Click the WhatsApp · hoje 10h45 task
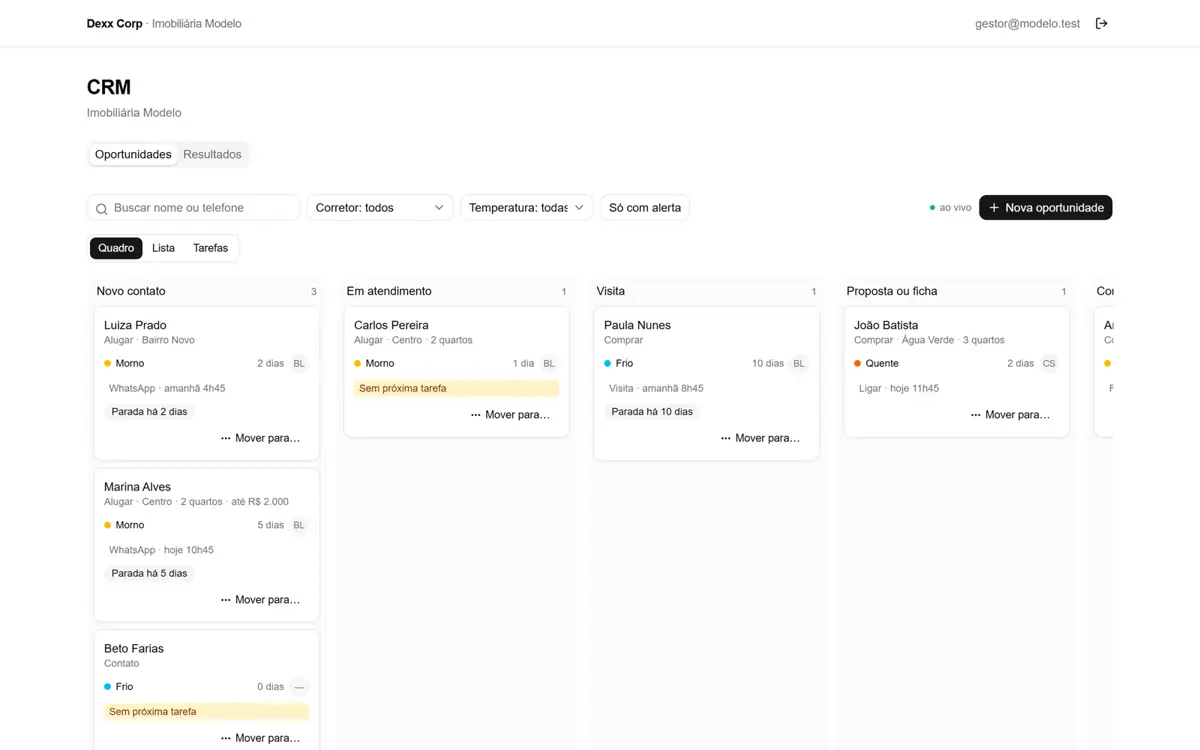Viewport: 1200px width, 750px height. pos(161,550)
